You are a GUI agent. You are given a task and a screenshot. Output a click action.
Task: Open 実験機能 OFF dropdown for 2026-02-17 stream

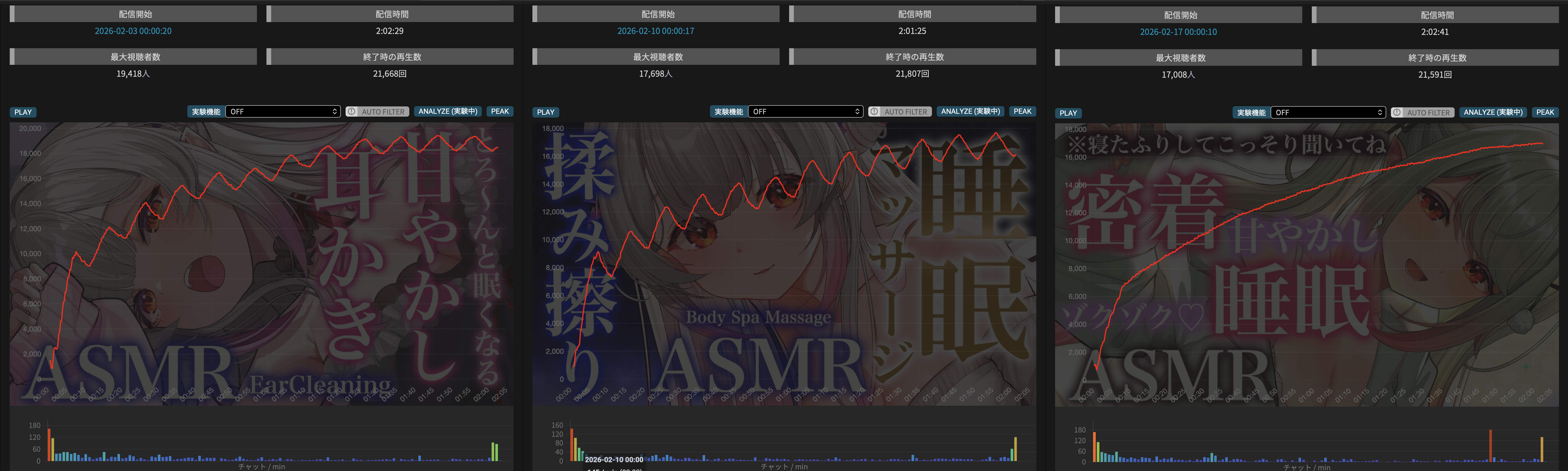click(1328, 113)
